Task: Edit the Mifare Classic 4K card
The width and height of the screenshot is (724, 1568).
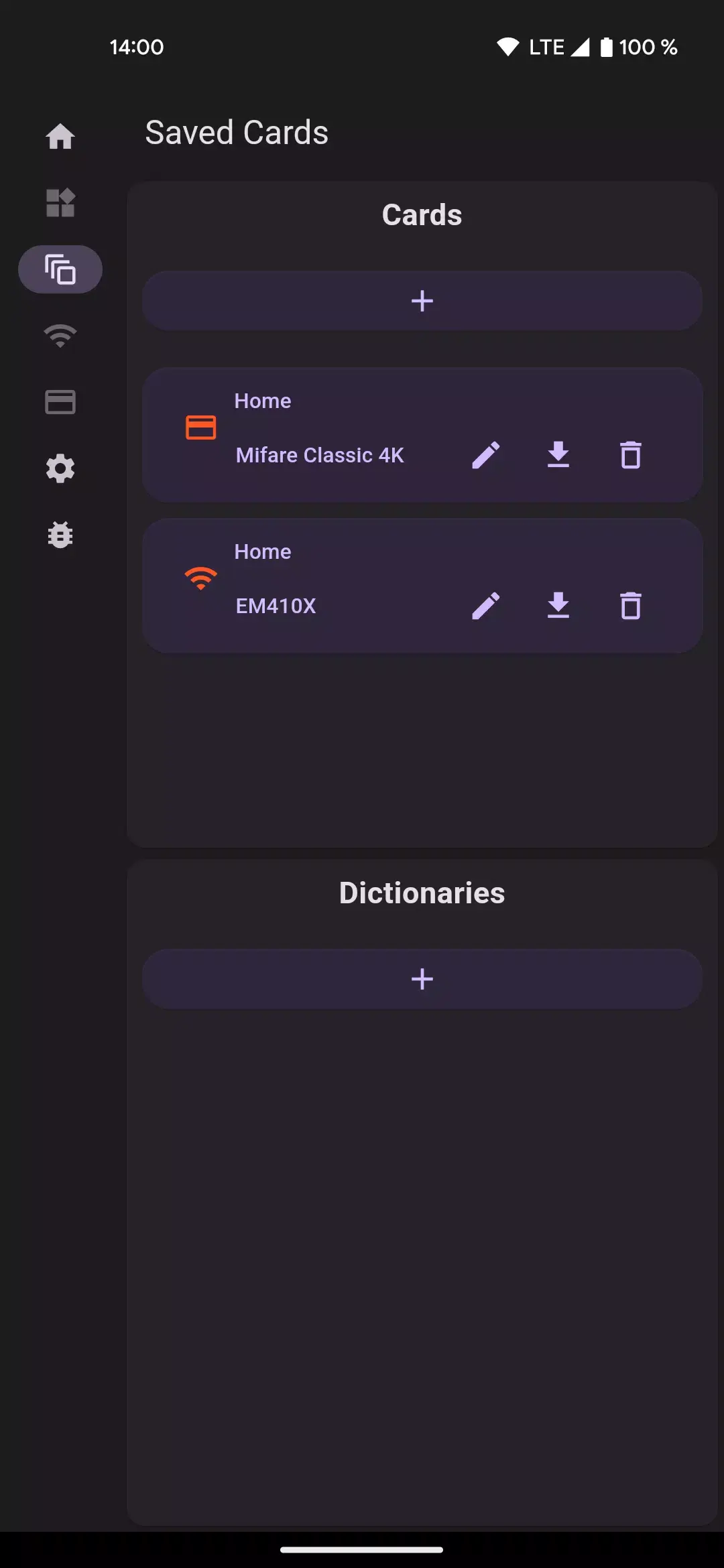Action: pos(486,454)
